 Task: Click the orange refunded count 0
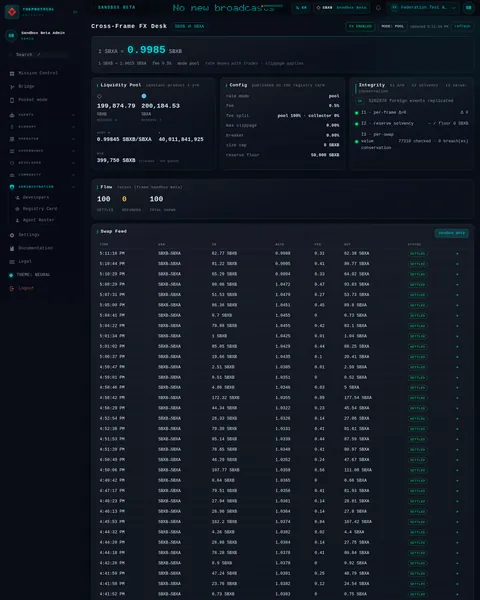click(124, 199)
